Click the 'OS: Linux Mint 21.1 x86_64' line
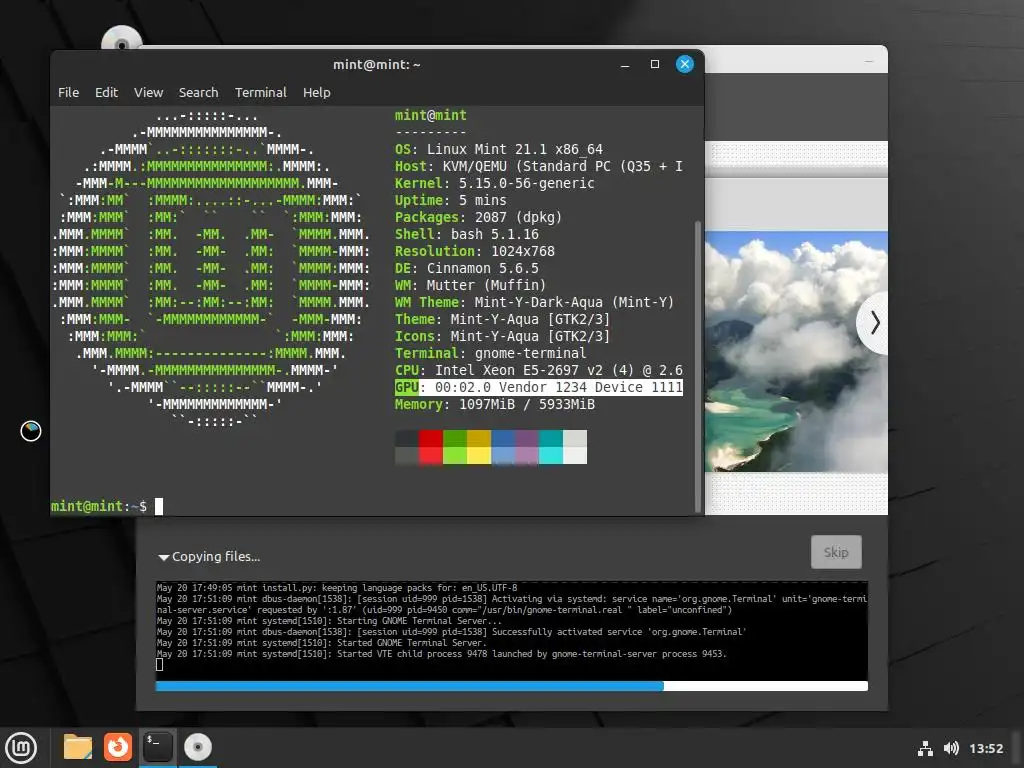Viewport: 1024px width, 768px height. pos(498,150)
